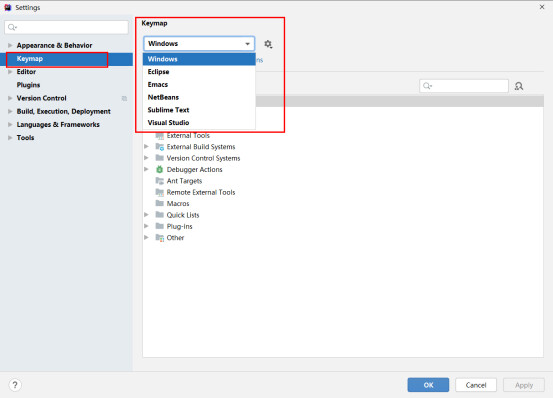The height and width of the screenshot is (398, 553).
Task: Click the External Build Systems folder icon
Action: [160, 147]
